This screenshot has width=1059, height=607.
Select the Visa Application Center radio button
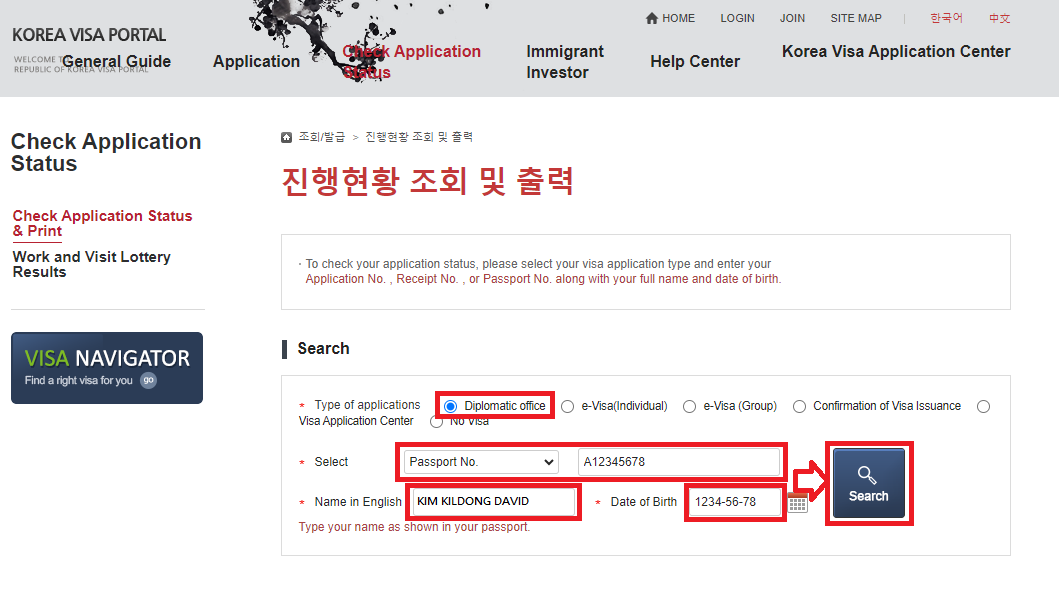pos(983,406)
